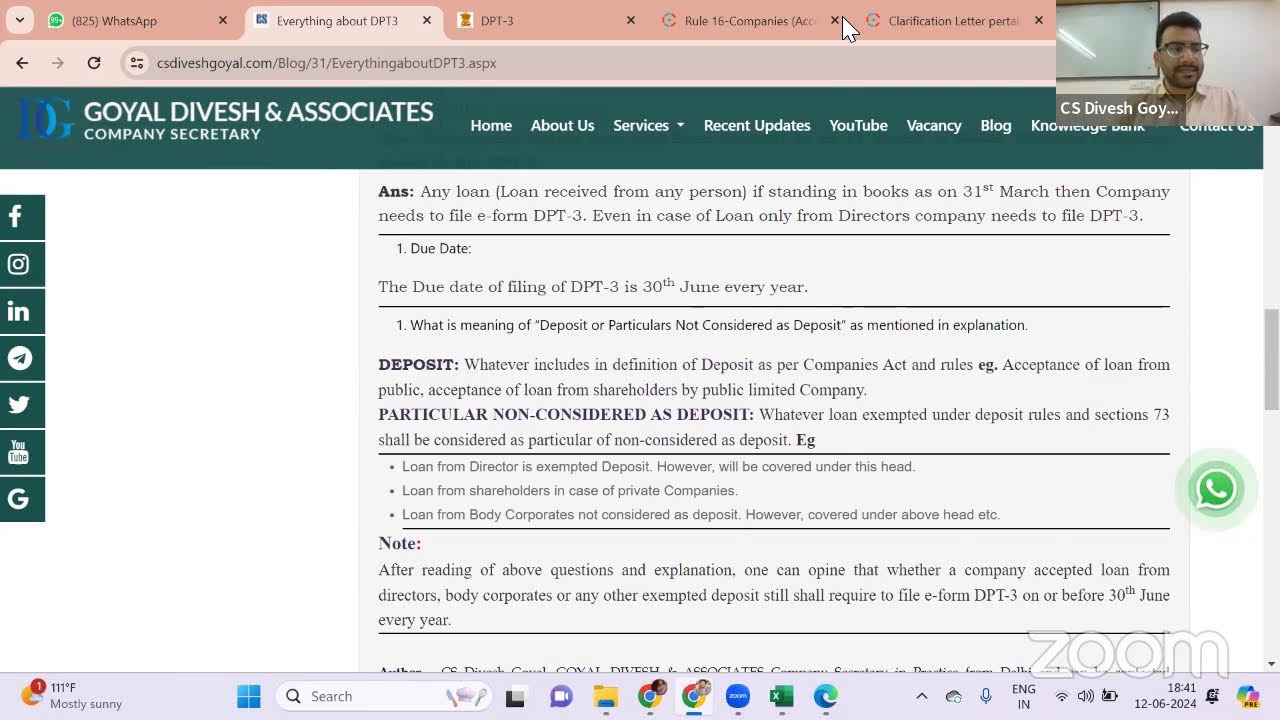Expand the Services dropdown menu
1280x720 pixels.
tap(648, 125)
